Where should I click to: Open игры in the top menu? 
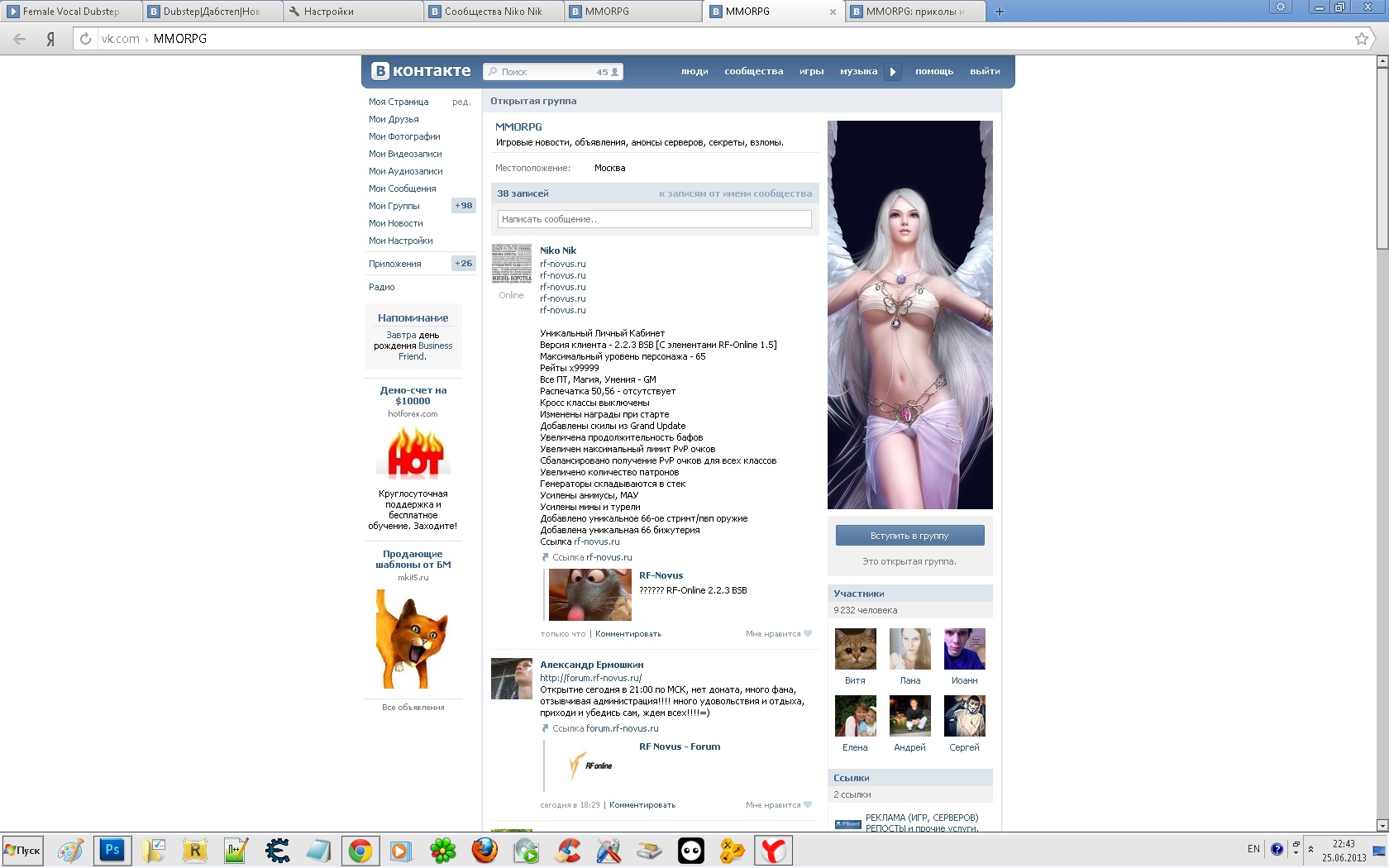click(x=812, y=72)
